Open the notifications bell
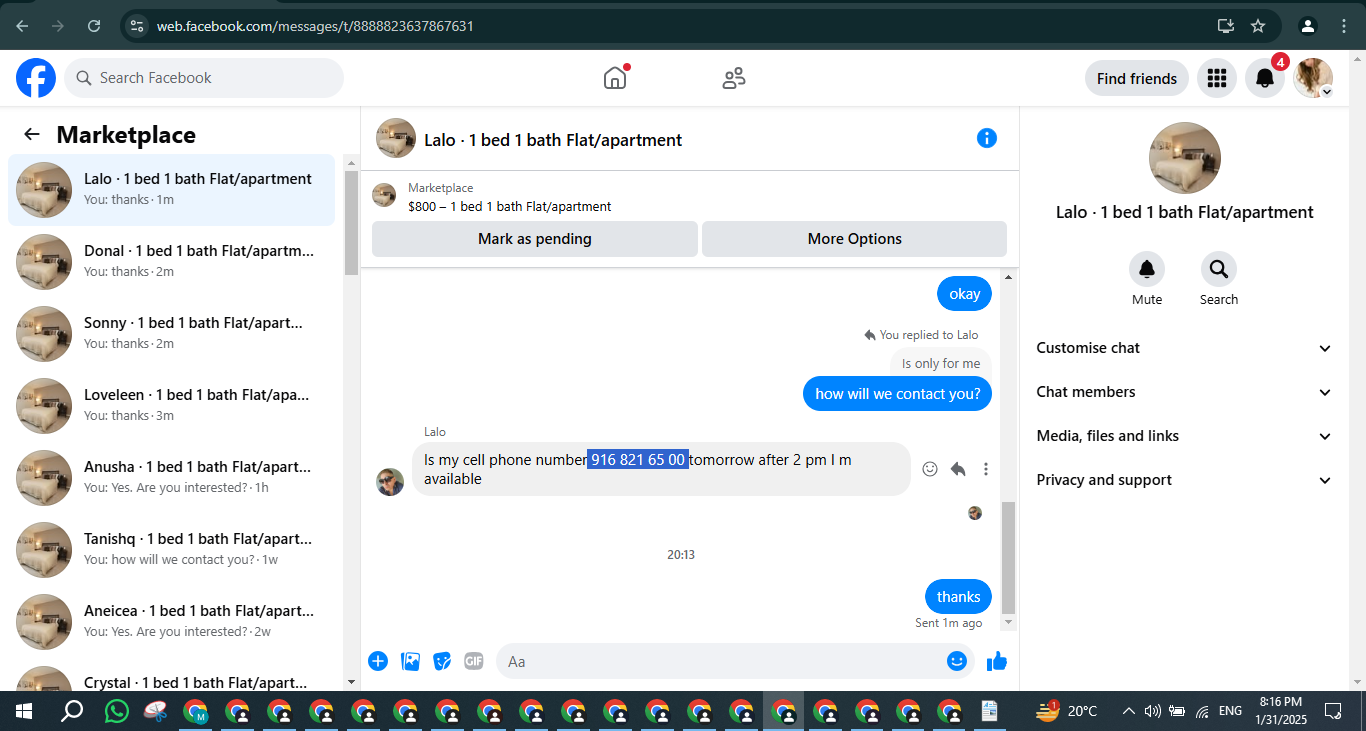Image resolution: width=1366 pixels, height=731 pixels. point(1265,78)
